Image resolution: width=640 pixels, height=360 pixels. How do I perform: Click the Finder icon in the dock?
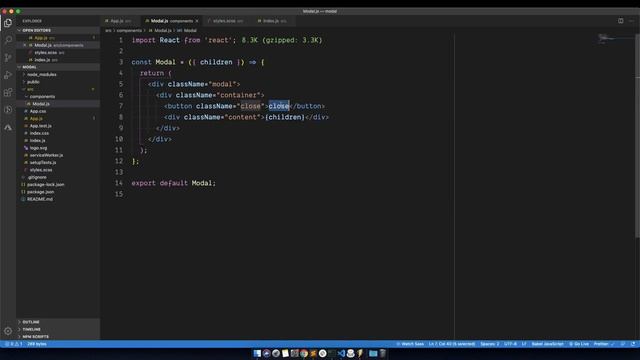[257, 353]
